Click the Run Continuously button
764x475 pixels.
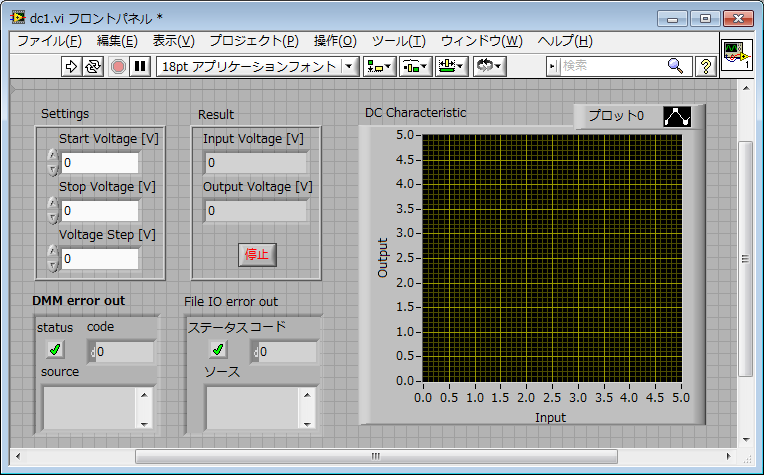tap(93, 66)
